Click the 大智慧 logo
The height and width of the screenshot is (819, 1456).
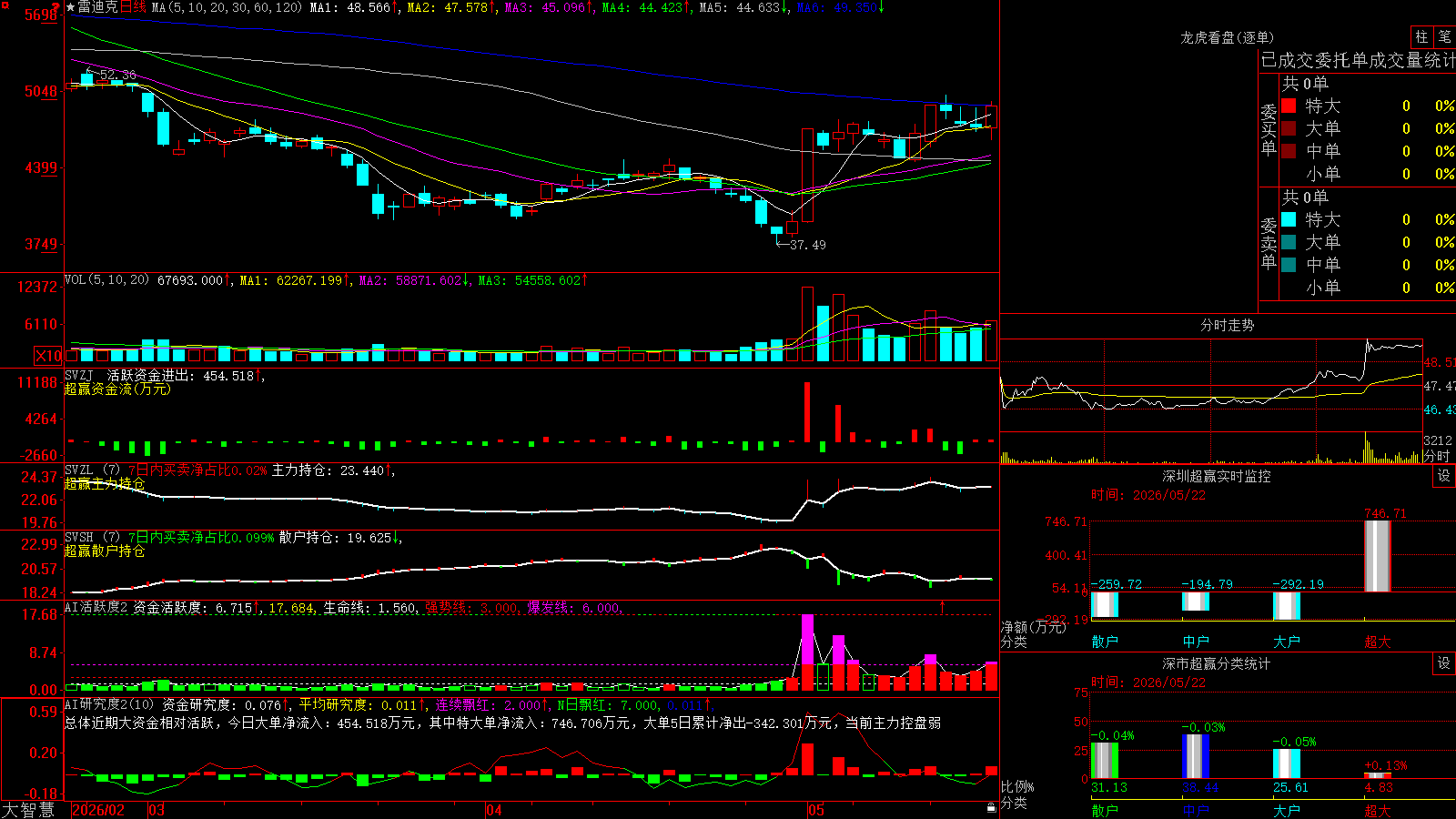28,810
